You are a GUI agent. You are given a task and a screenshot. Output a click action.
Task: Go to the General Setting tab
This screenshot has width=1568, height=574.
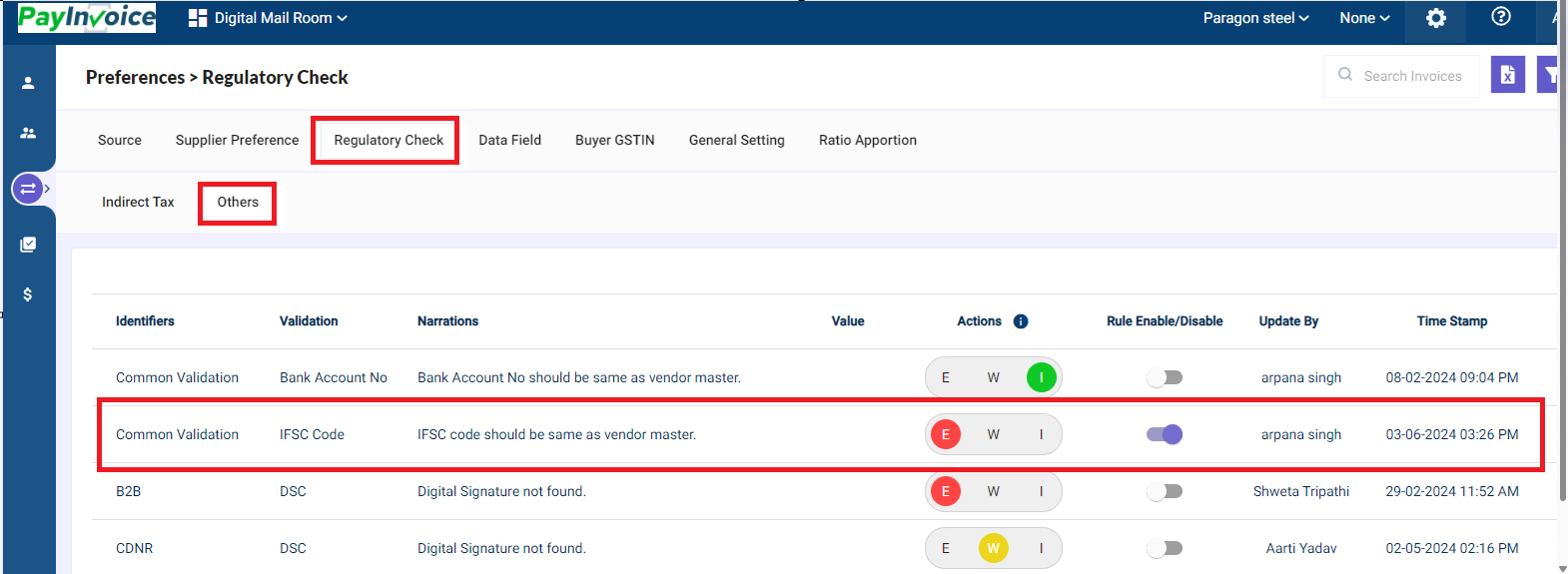(x=737, y=140)
